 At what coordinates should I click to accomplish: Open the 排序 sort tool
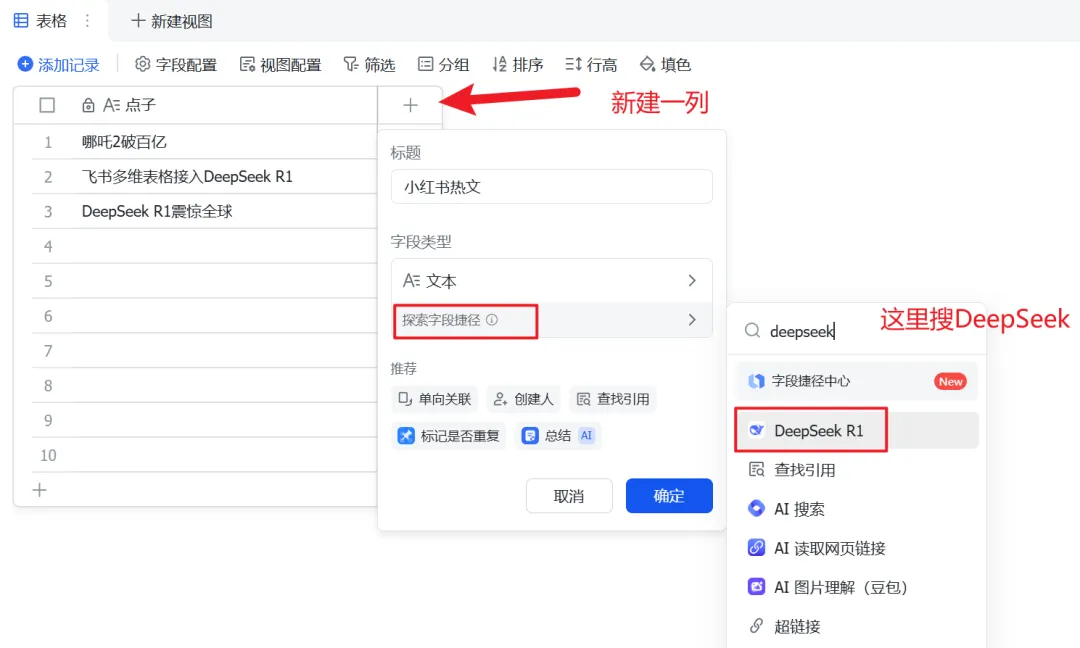click(518, 65)
